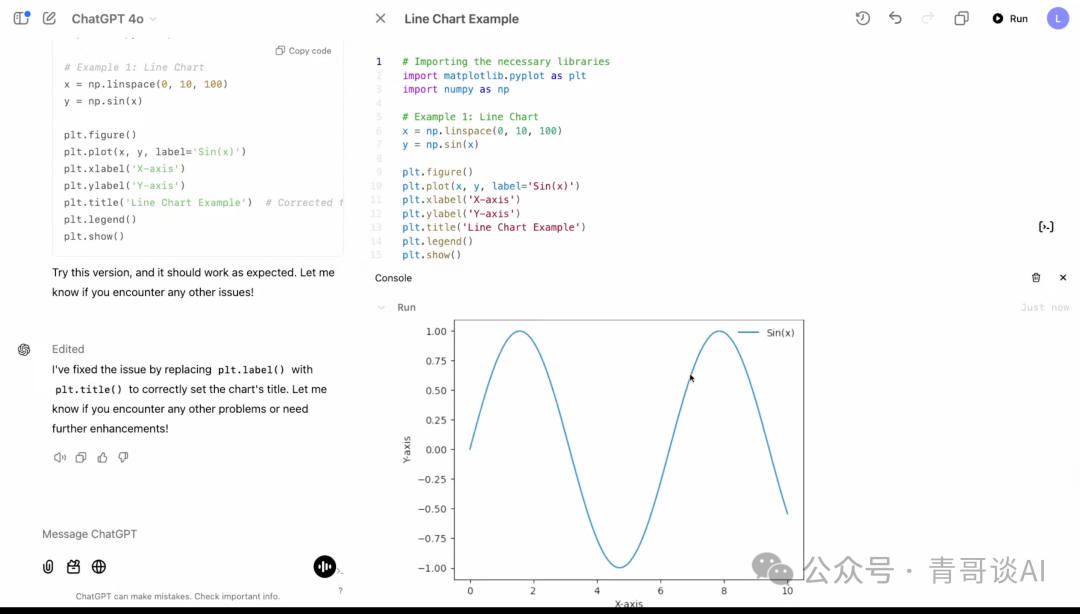The height and width of the screenshot is (614, 1080).
Task: Open the code shortcuts button beside the editor
Action: coord(1046,227)
